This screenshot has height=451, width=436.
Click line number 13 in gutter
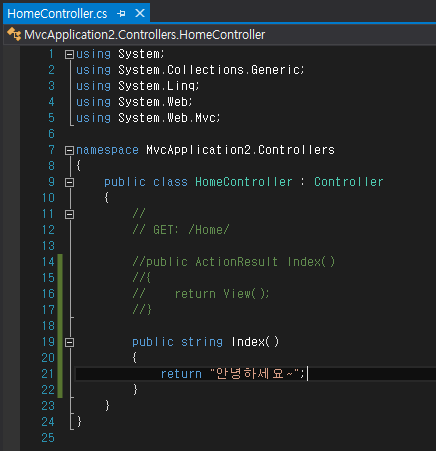48,246
